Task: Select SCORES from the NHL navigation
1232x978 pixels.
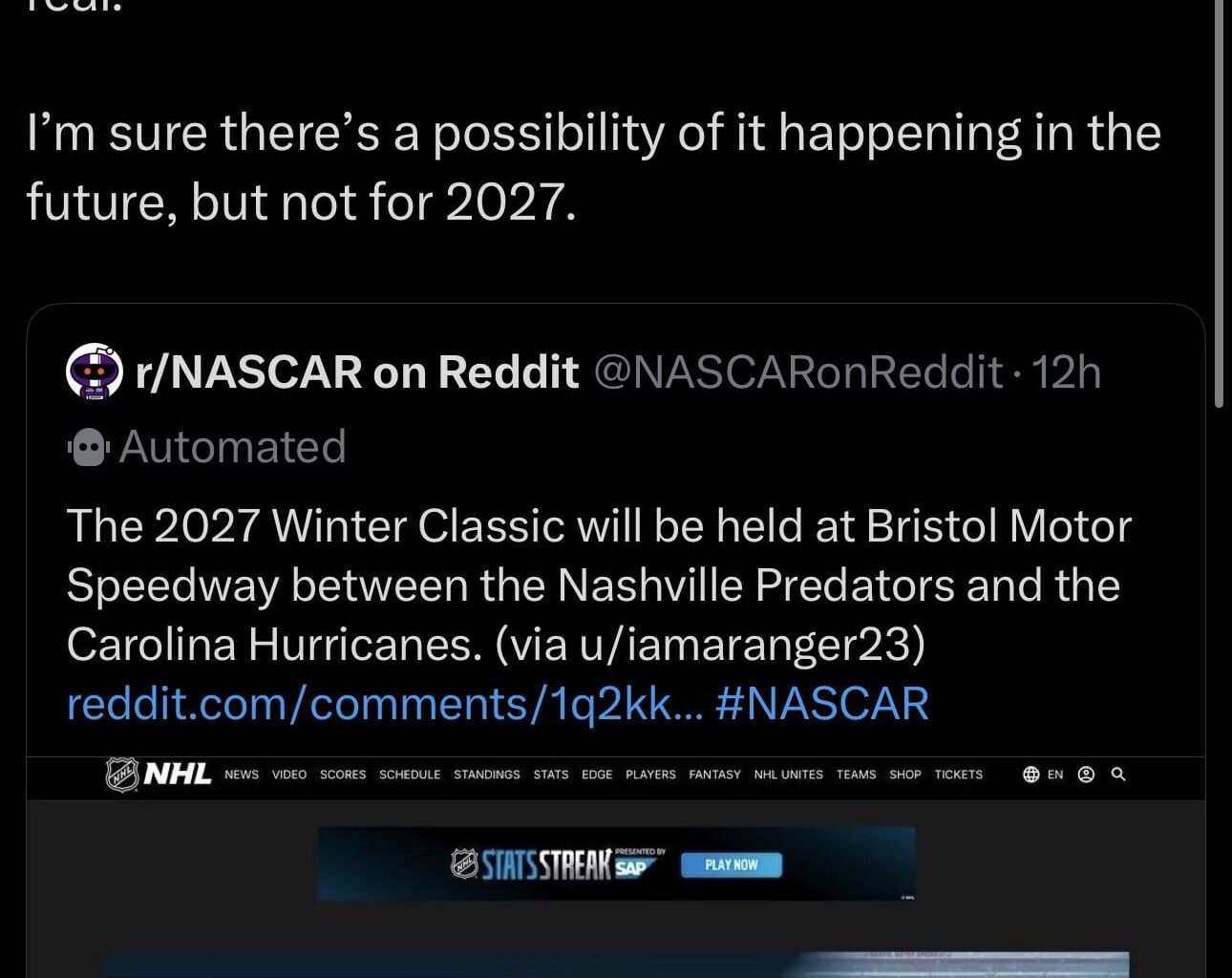Action: 343,775
